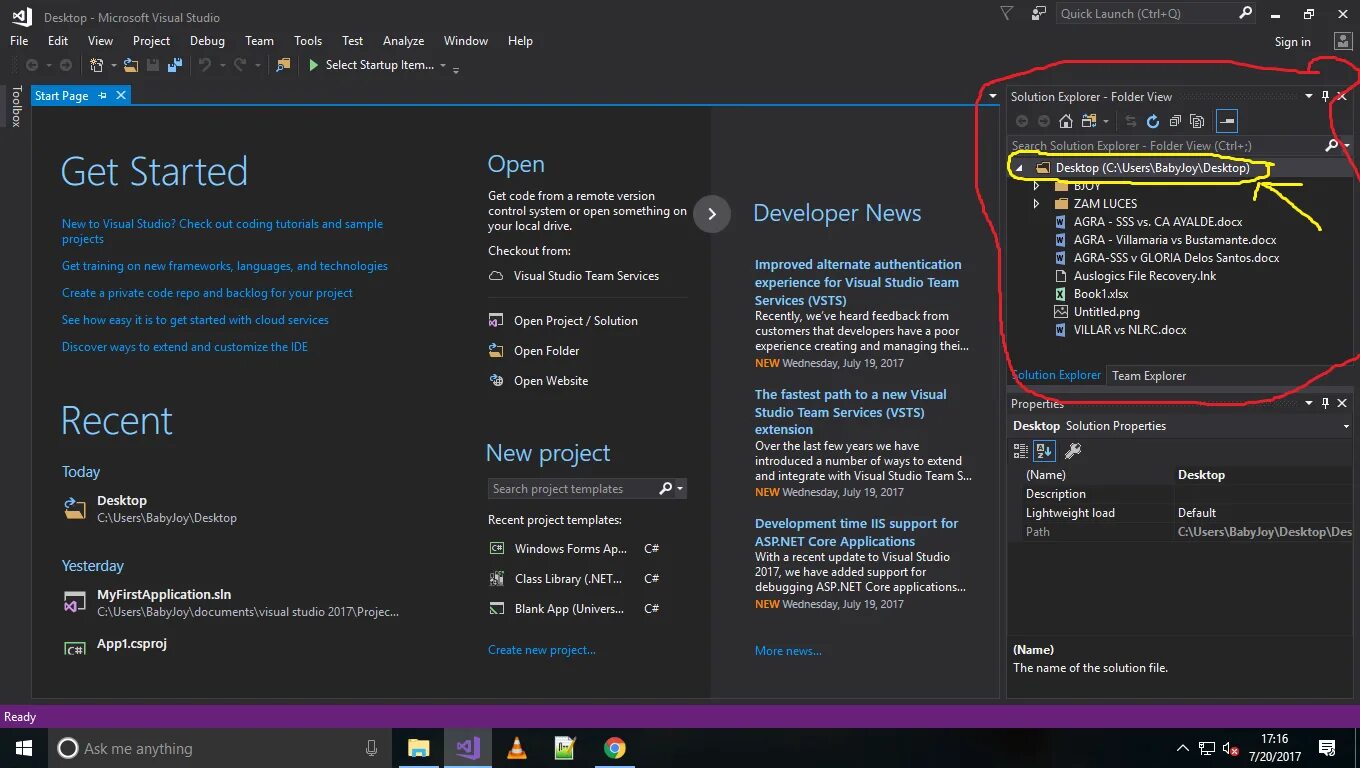The height and width of the screenshot is (768, 1360).
Task: Click Google Chrome taskbar icon
Action: tap(614, 748)
